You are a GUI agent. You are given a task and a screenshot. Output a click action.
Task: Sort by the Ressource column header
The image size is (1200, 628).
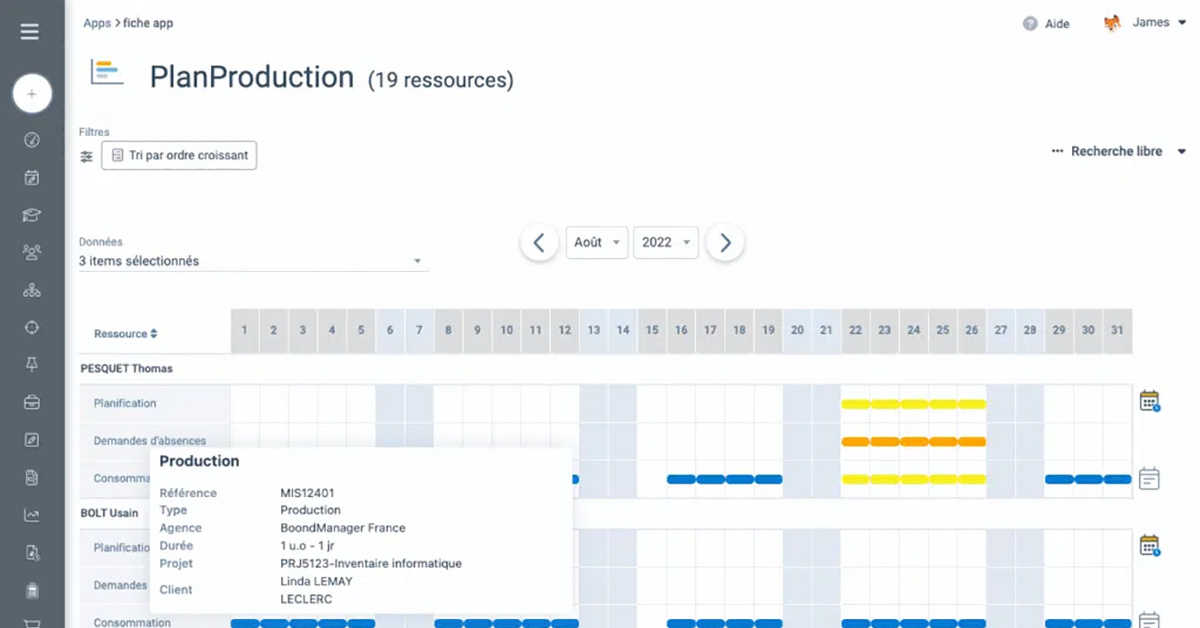[x=125, y=334]
